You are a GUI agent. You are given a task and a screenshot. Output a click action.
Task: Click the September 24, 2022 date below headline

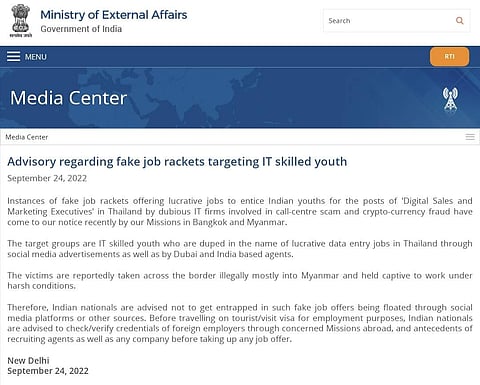[47, 178]
